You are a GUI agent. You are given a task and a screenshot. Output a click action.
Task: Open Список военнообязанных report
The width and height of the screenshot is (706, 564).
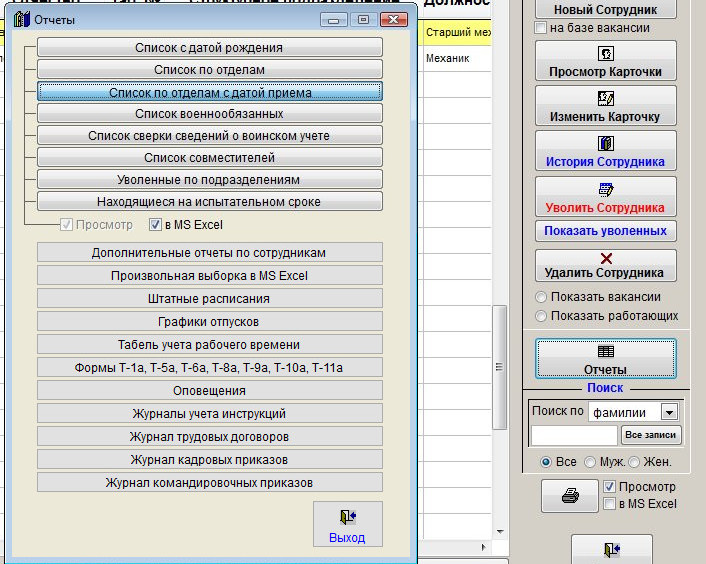[210, 113]
